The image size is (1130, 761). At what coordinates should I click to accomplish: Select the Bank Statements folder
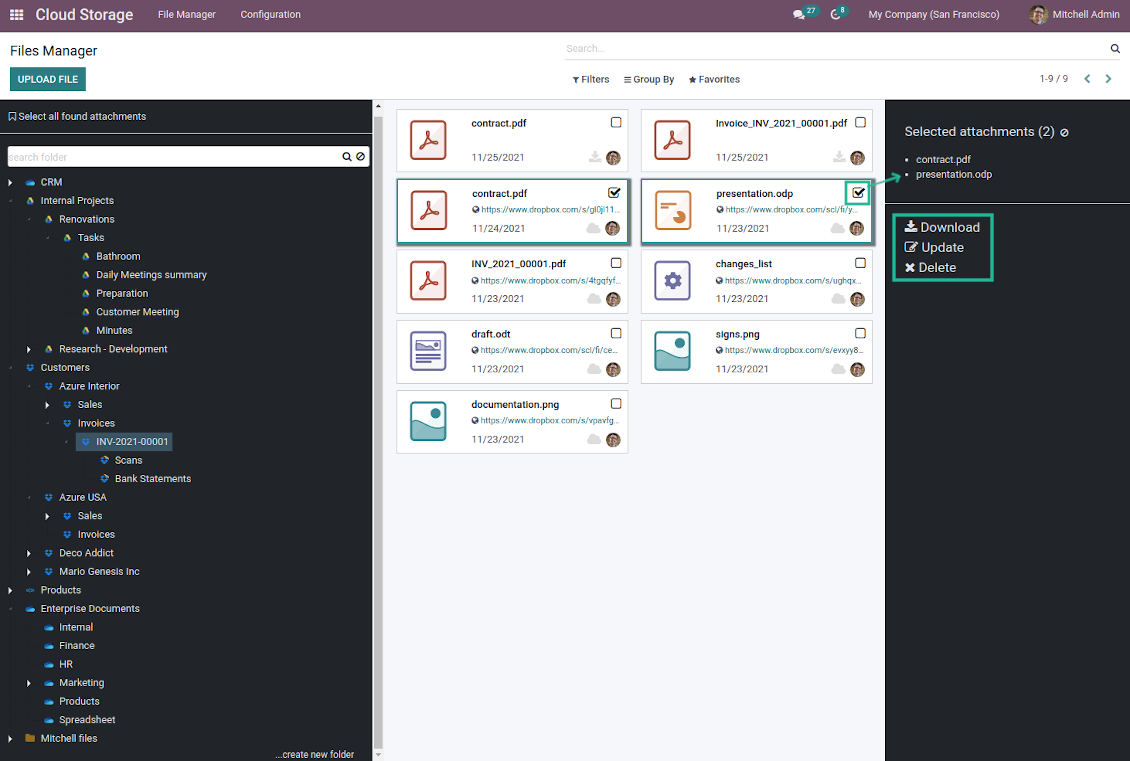pyautogui.click(x=153, y=479)
